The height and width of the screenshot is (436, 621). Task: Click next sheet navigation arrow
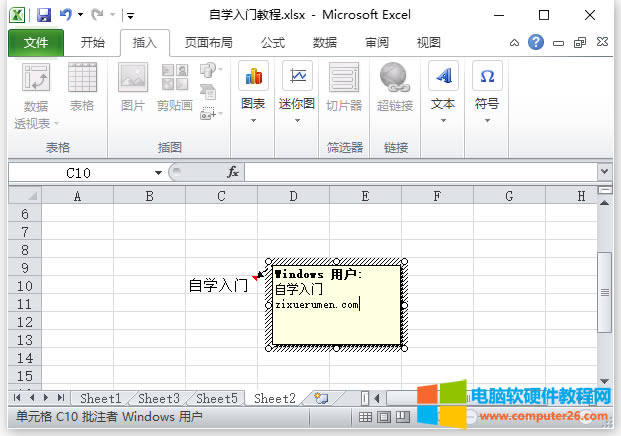(46, 397)
